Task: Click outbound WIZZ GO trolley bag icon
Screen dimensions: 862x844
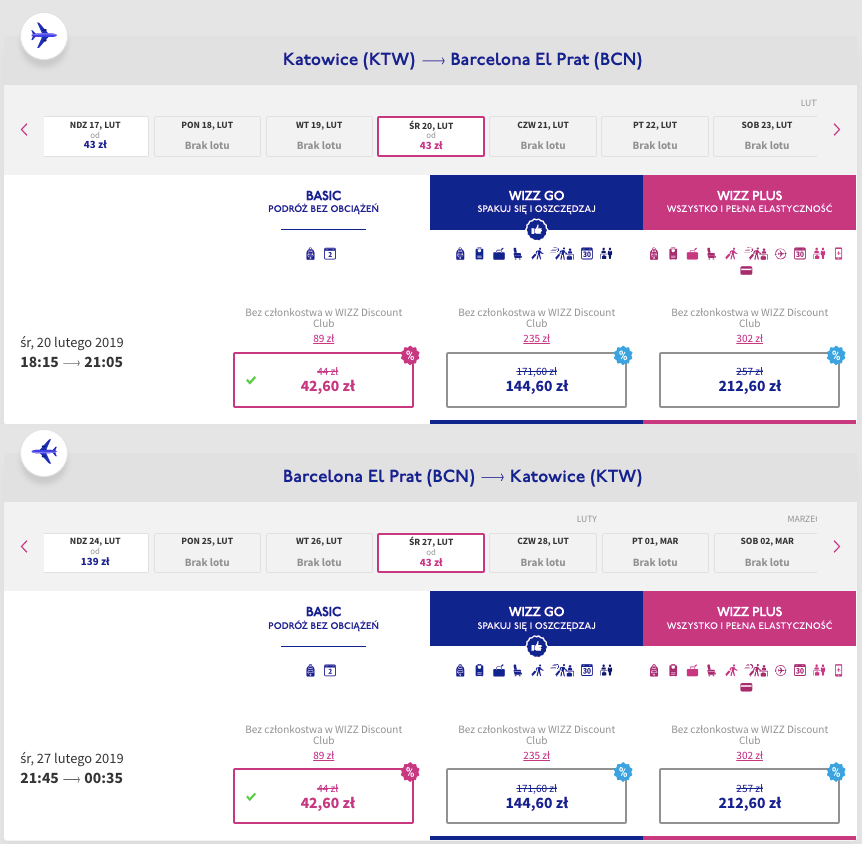Action: 479,254
